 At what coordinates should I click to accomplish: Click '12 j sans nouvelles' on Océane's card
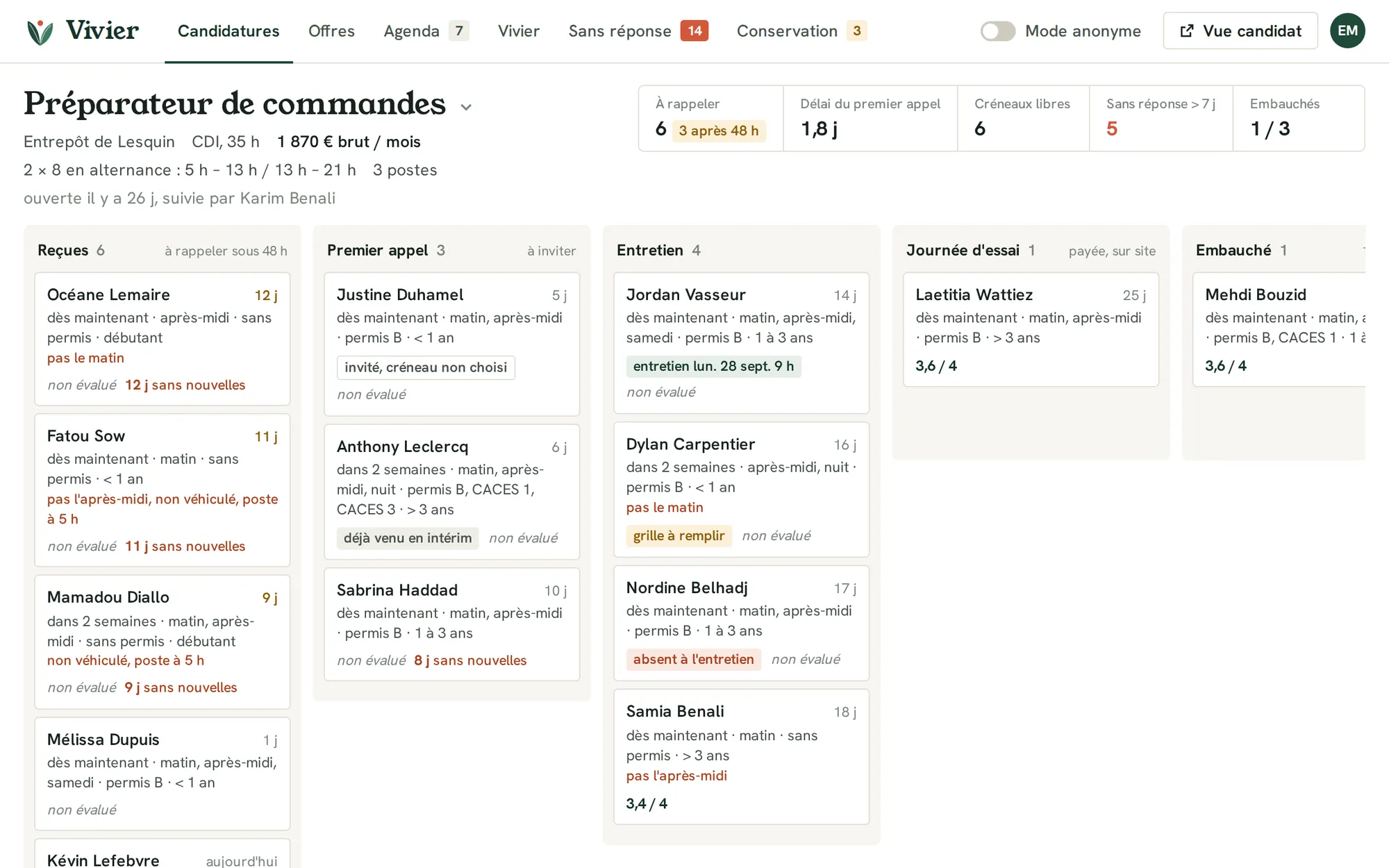coord(185,385)
